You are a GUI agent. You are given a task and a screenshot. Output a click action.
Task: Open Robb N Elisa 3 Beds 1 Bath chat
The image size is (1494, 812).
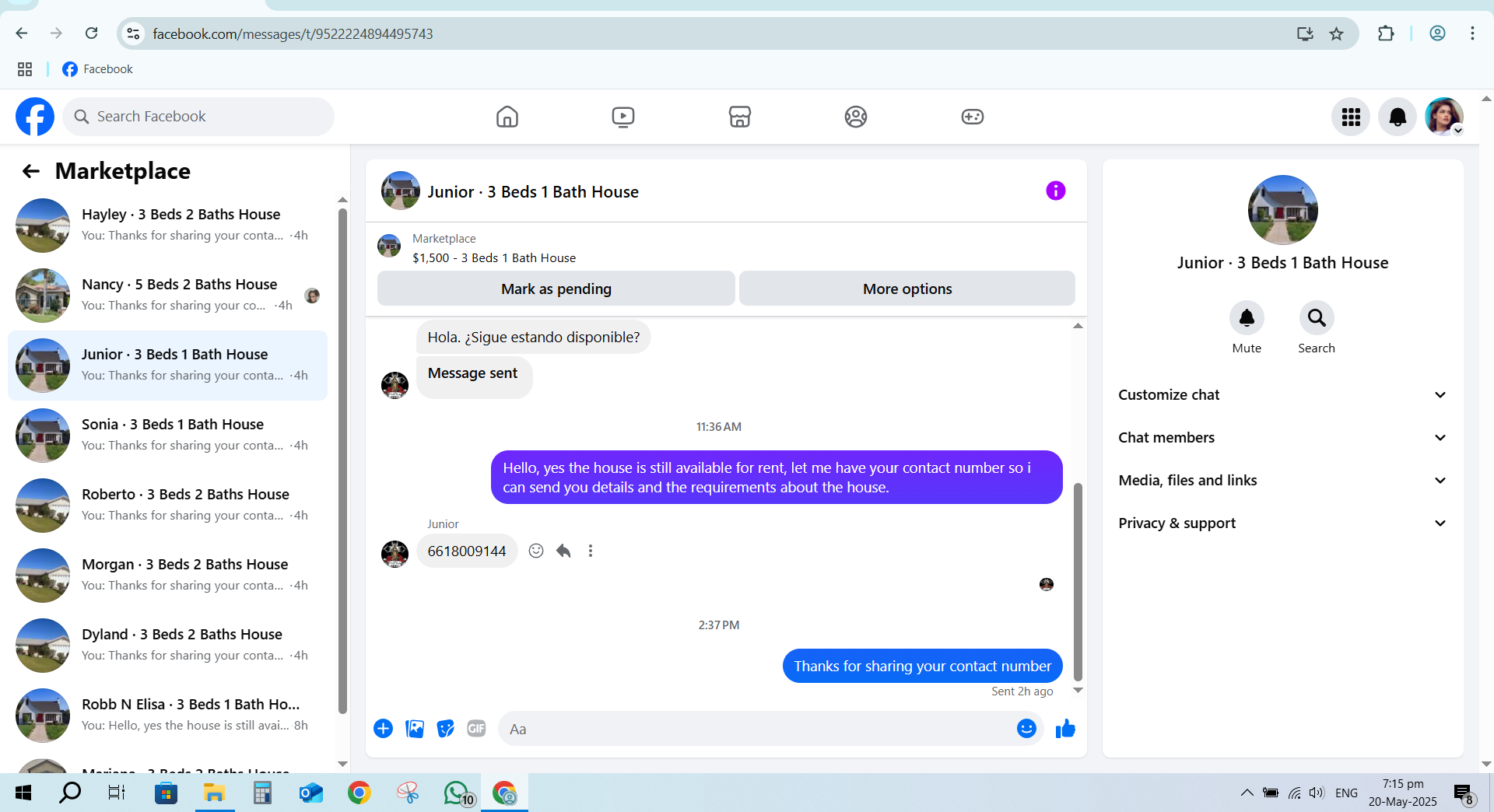click(x=167, y=716)
